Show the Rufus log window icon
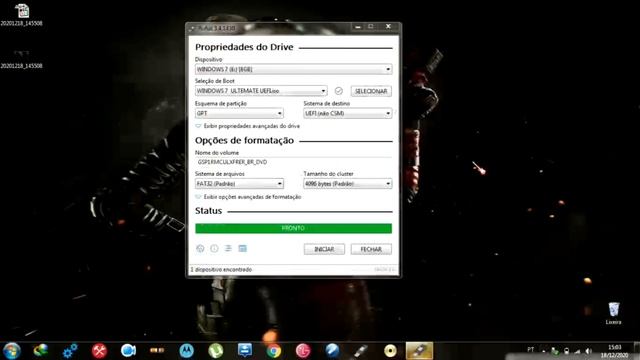 [x=242, y=248]
